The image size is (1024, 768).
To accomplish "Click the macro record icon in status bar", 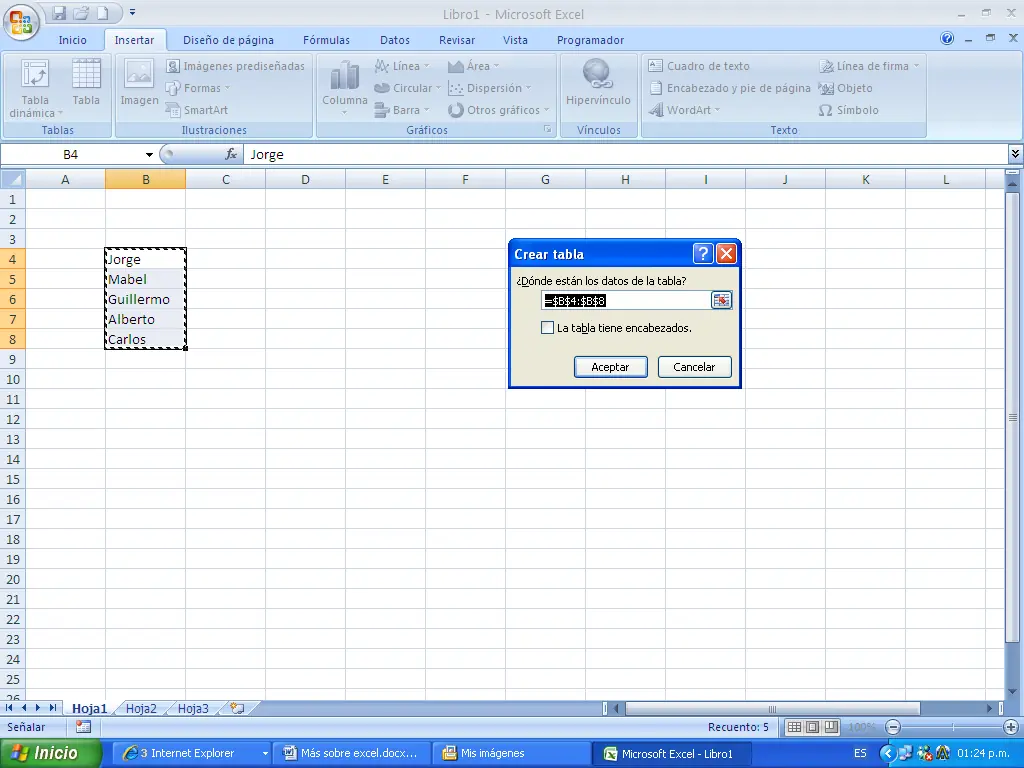I will click(84, 727).
